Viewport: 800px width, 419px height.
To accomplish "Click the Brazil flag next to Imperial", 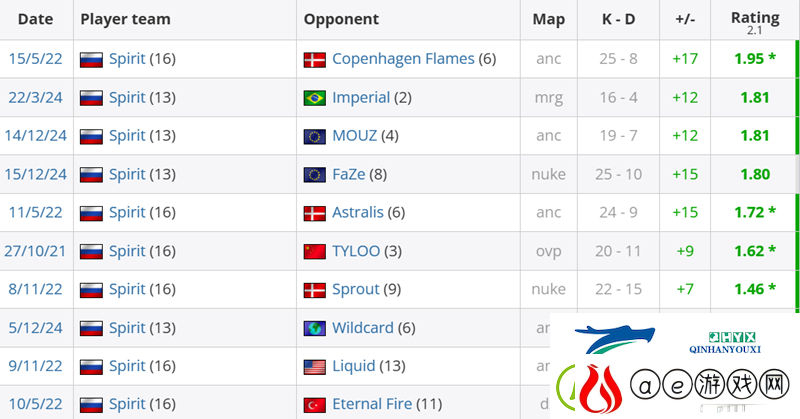I will coord(314,98).
